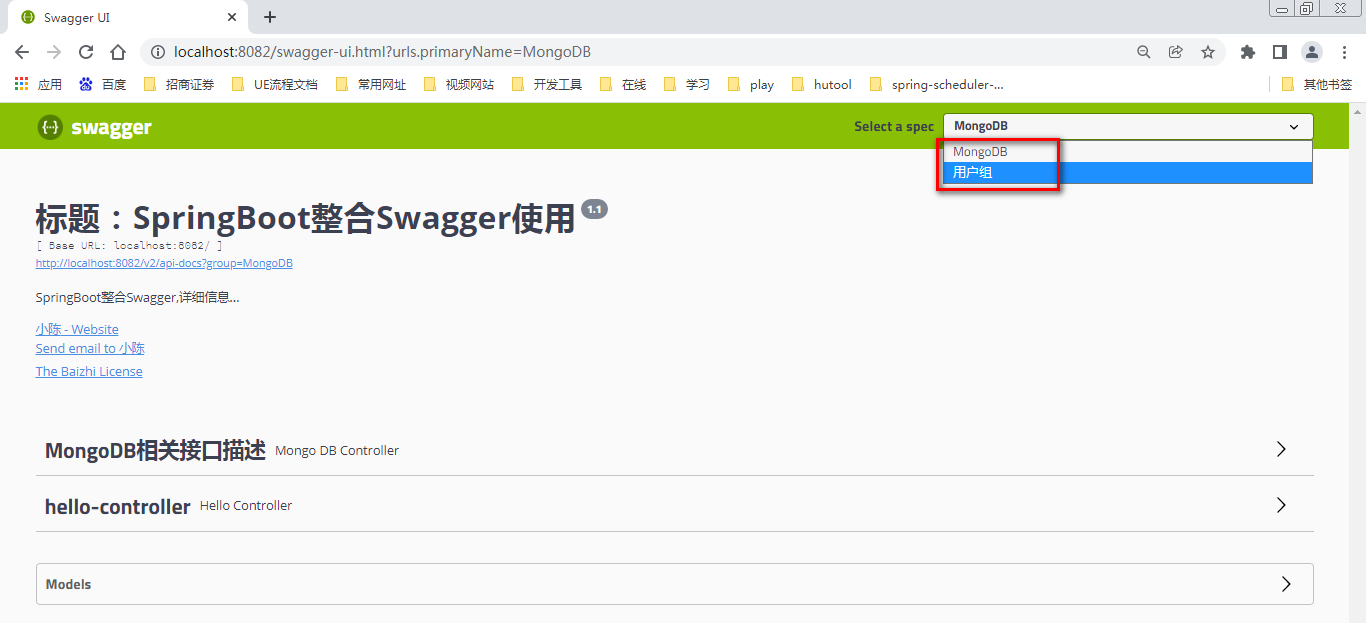Screen dimensions: 1366x623
Task: Share this page via the share icon
Action: pyautogui.click(x=1176, y=52)
